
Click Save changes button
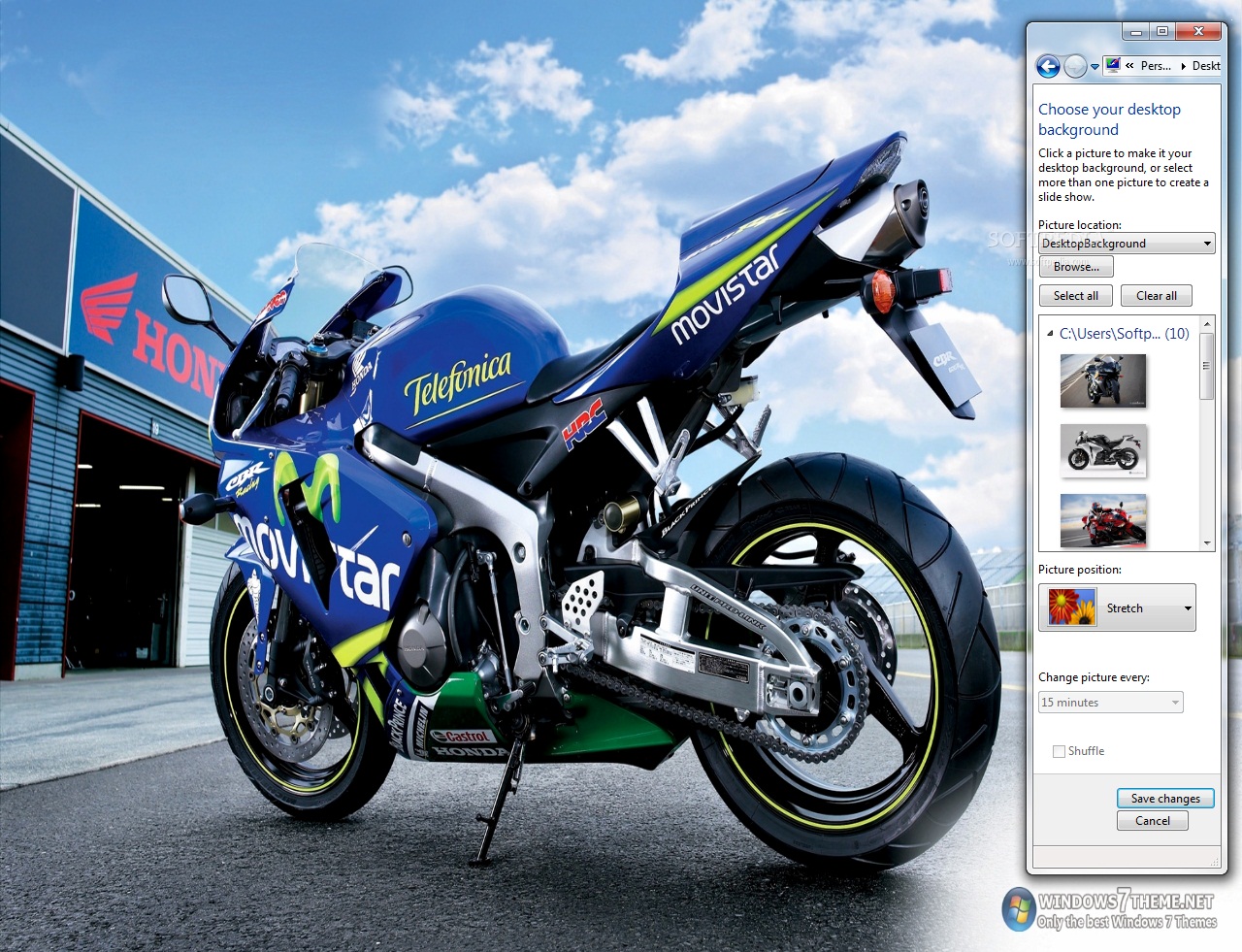(x=1165, y=799)
